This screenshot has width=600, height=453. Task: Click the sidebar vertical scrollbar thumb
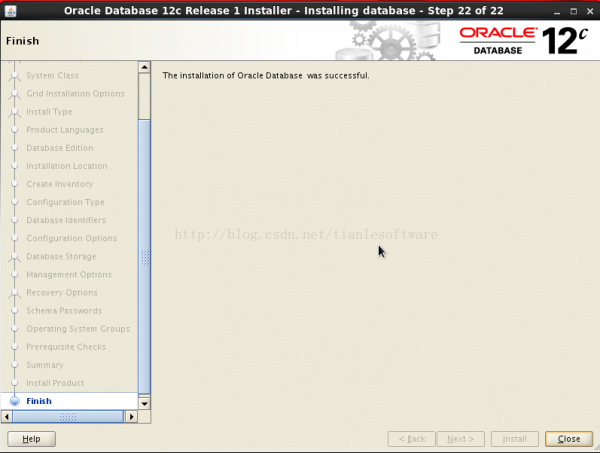[144, 257]
